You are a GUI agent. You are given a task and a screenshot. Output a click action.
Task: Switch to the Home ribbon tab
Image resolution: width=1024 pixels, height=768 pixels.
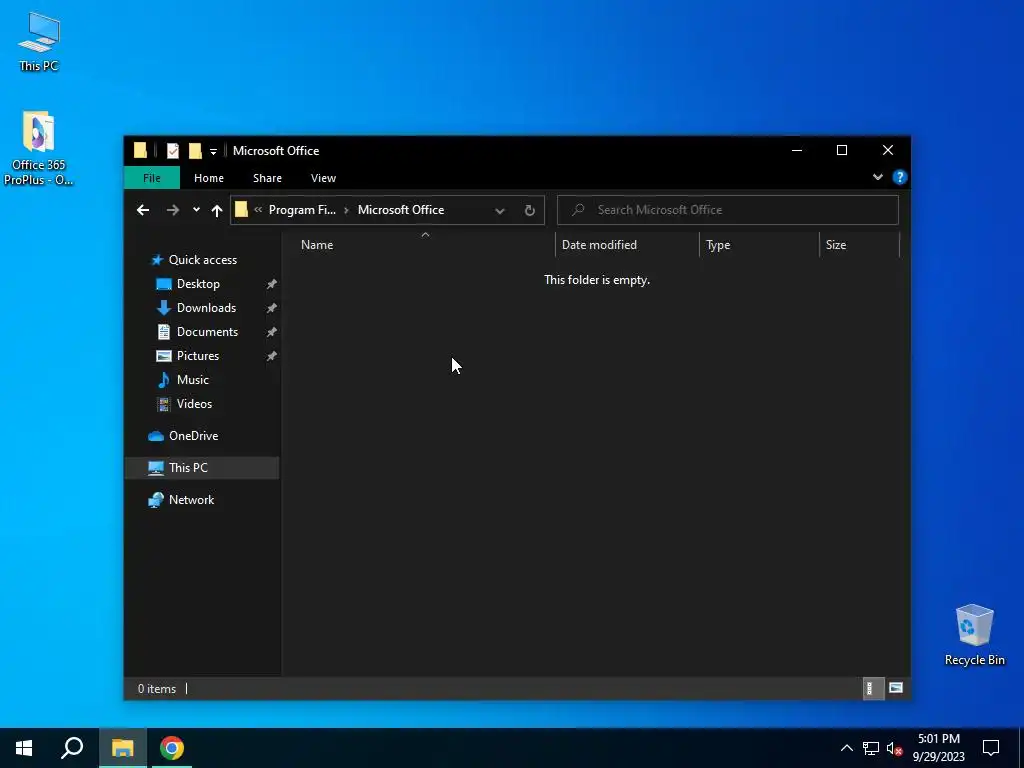209,178
